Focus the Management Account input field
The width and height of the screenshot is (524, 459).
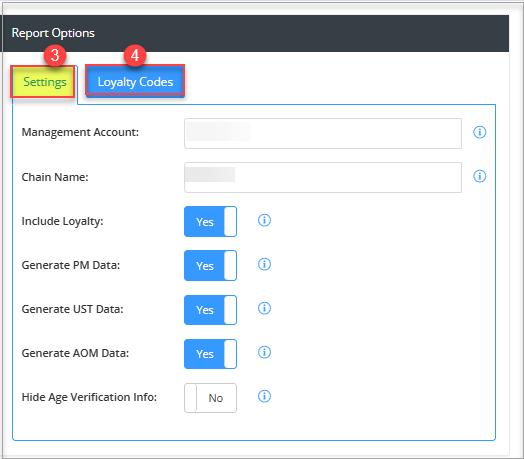[x=323, y=133]
